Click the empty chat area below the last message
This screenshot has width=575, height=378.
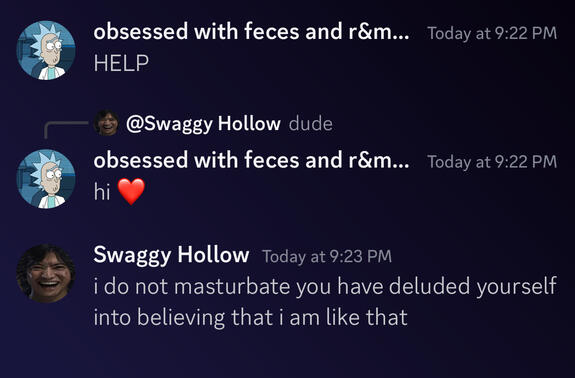(x=288, y=354)
